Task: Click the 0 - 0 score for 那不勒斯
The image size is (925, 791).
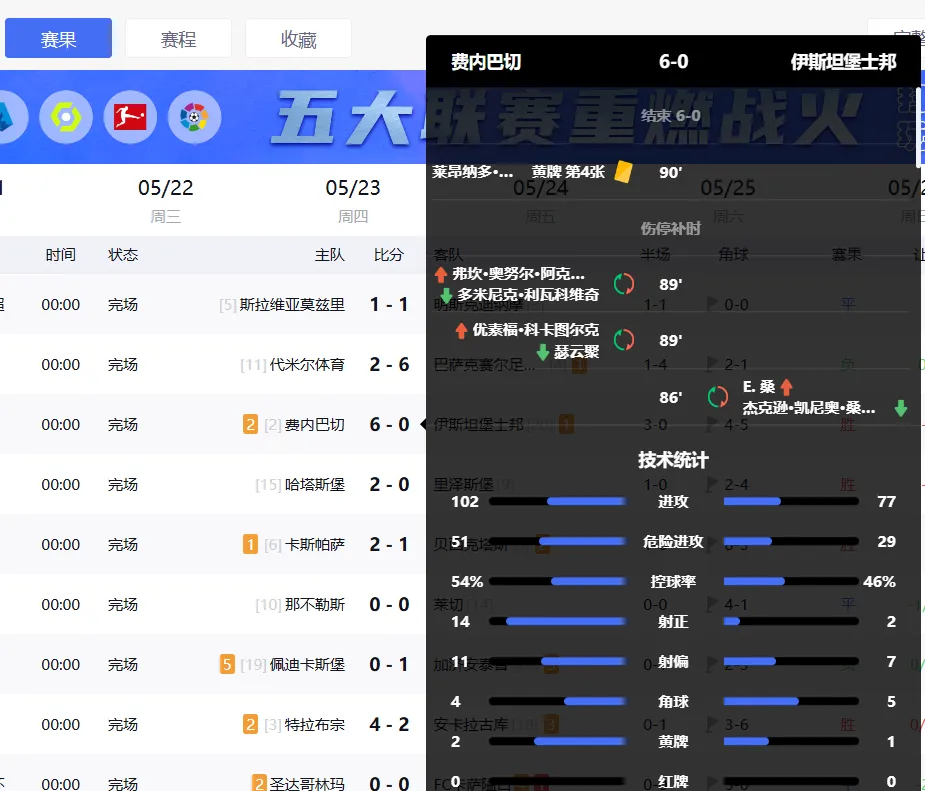Action: [x=389, y=605]
